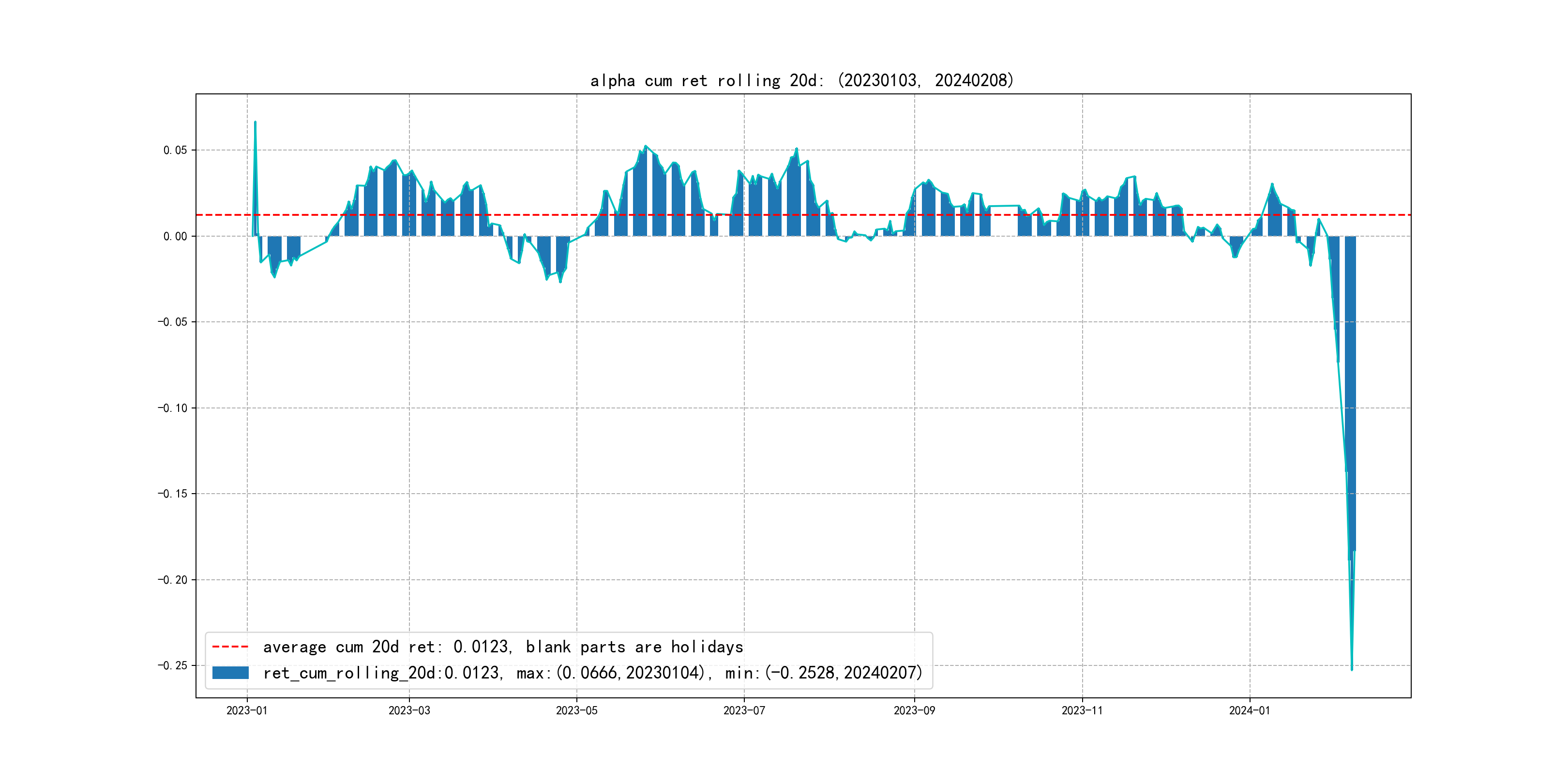Click the 0.05 y-axis tick label
1568x784 pixels.
pos(175,151)
